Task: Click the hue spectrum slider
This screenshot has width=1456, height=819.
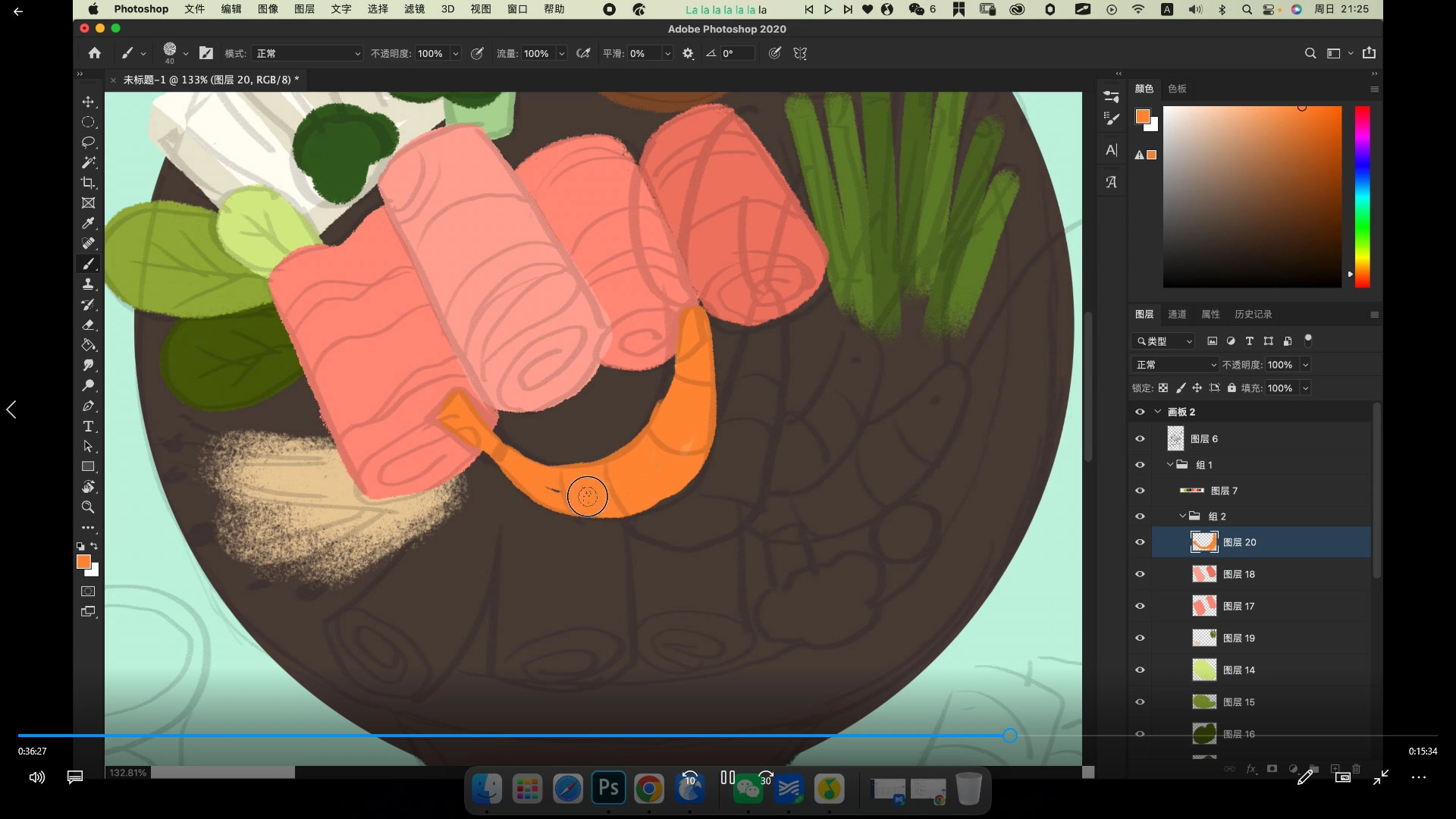Action: click(x=1362, y=197)
